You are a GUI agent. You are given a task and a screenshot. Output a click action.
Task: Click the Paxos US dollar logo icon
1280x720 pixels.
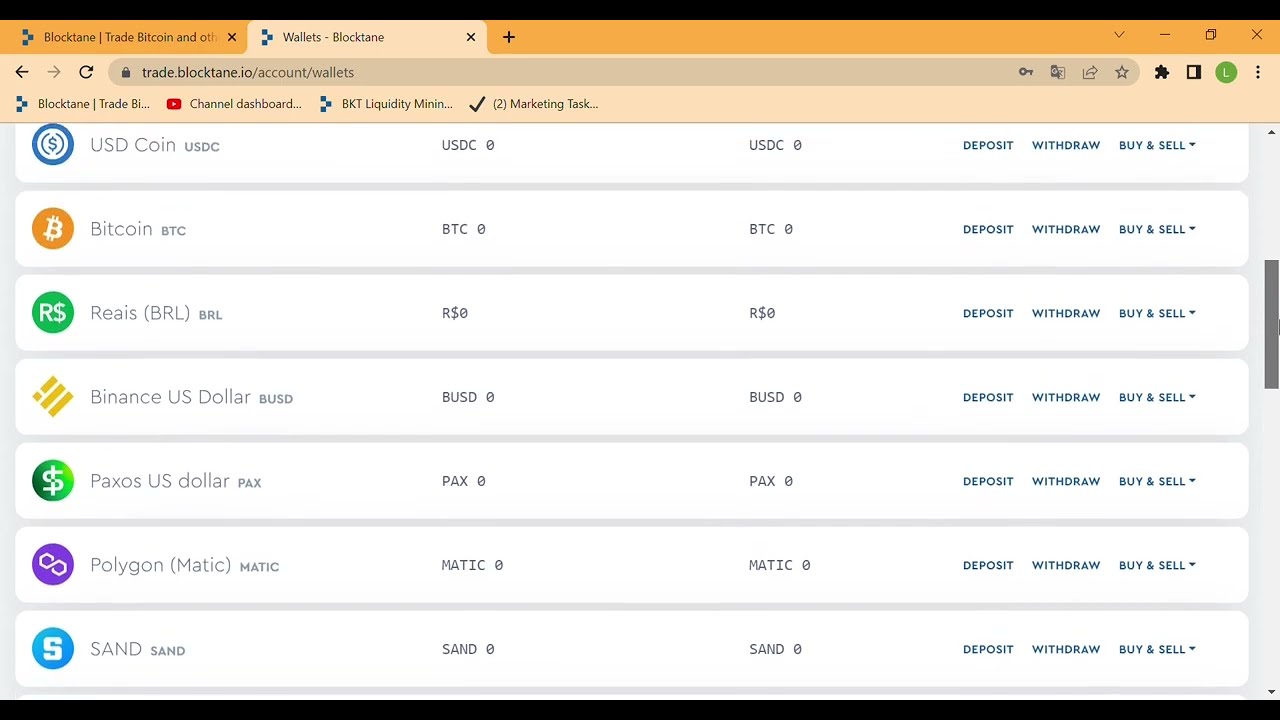click(53, 481)
